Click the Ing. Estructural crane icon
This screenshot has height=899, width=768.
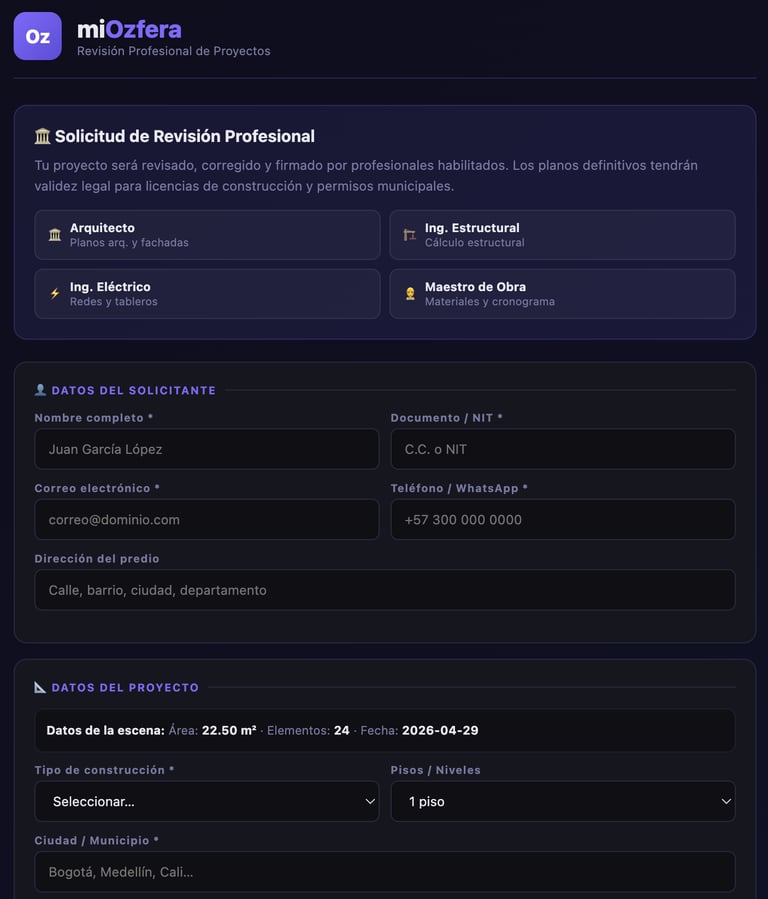409,235
